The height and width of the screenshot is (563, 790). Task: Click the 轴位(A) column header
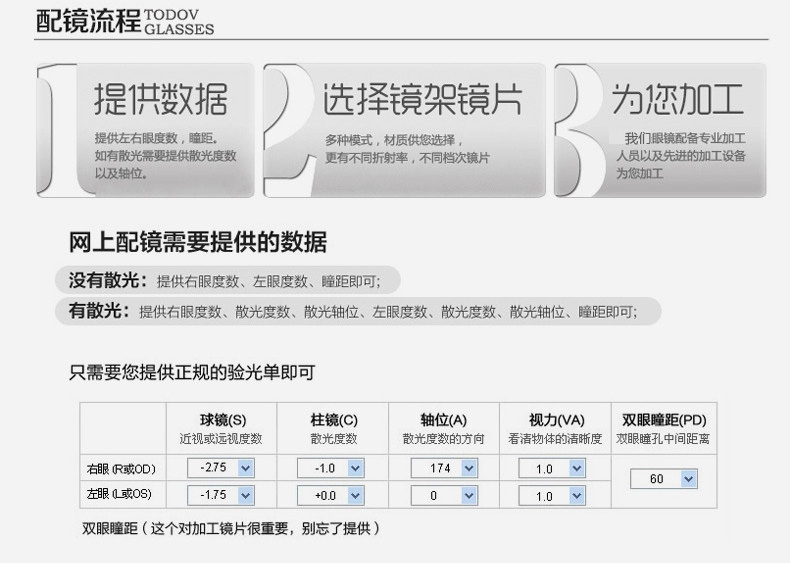point(443,420)
